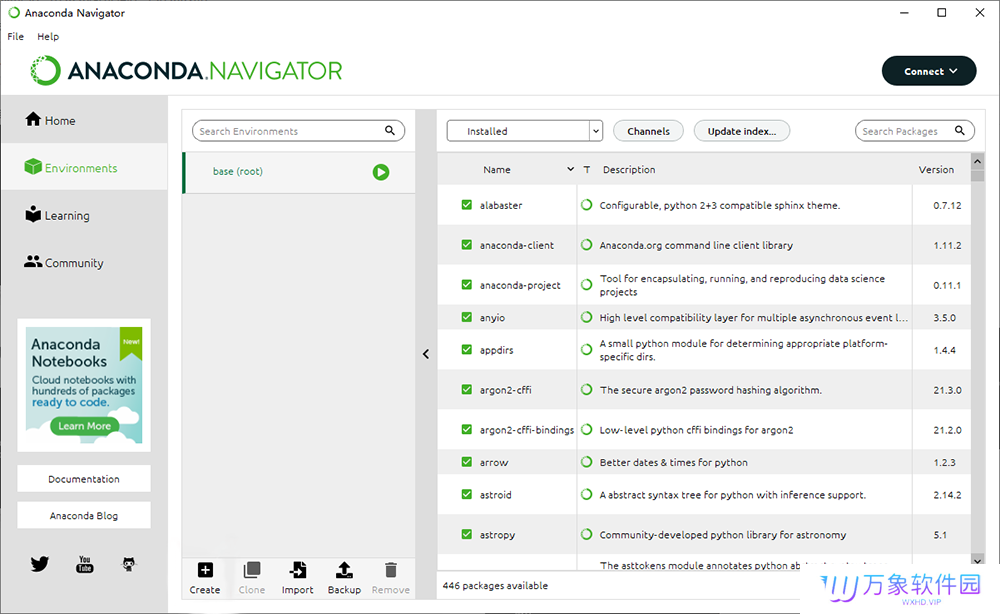Open the GitHub icon link
Screen dimensions: 1000x614
129,564
